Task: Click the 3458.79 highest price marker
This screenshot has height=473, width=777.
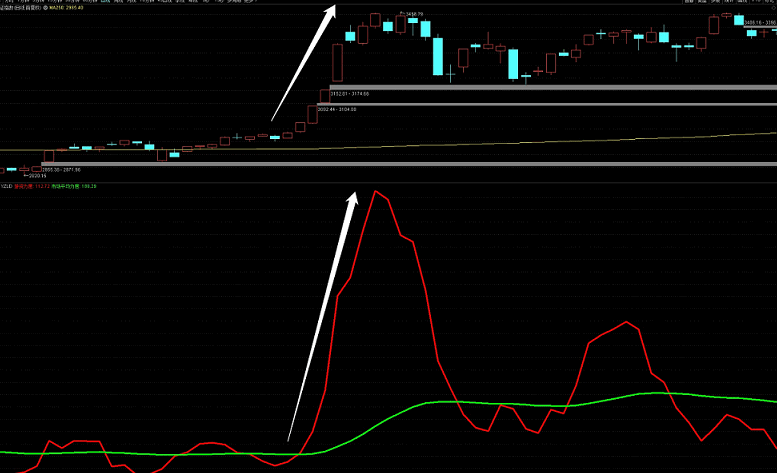Action: coord(412,14)
